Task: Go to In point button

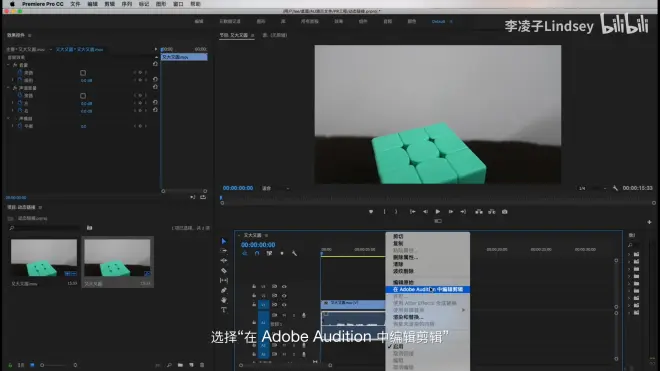Action: click(x=412, y=212)
